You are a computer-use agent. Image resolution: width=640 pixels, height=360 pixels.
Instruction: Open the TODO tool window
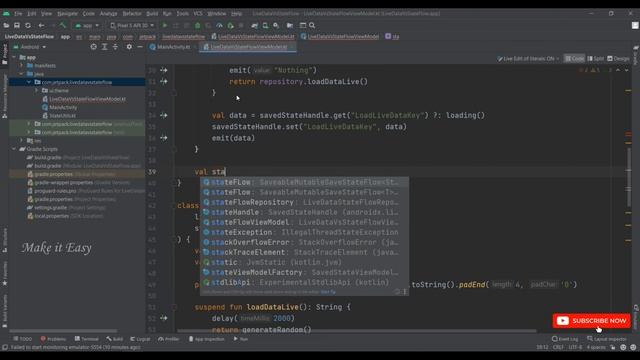[x=22, y=339]
